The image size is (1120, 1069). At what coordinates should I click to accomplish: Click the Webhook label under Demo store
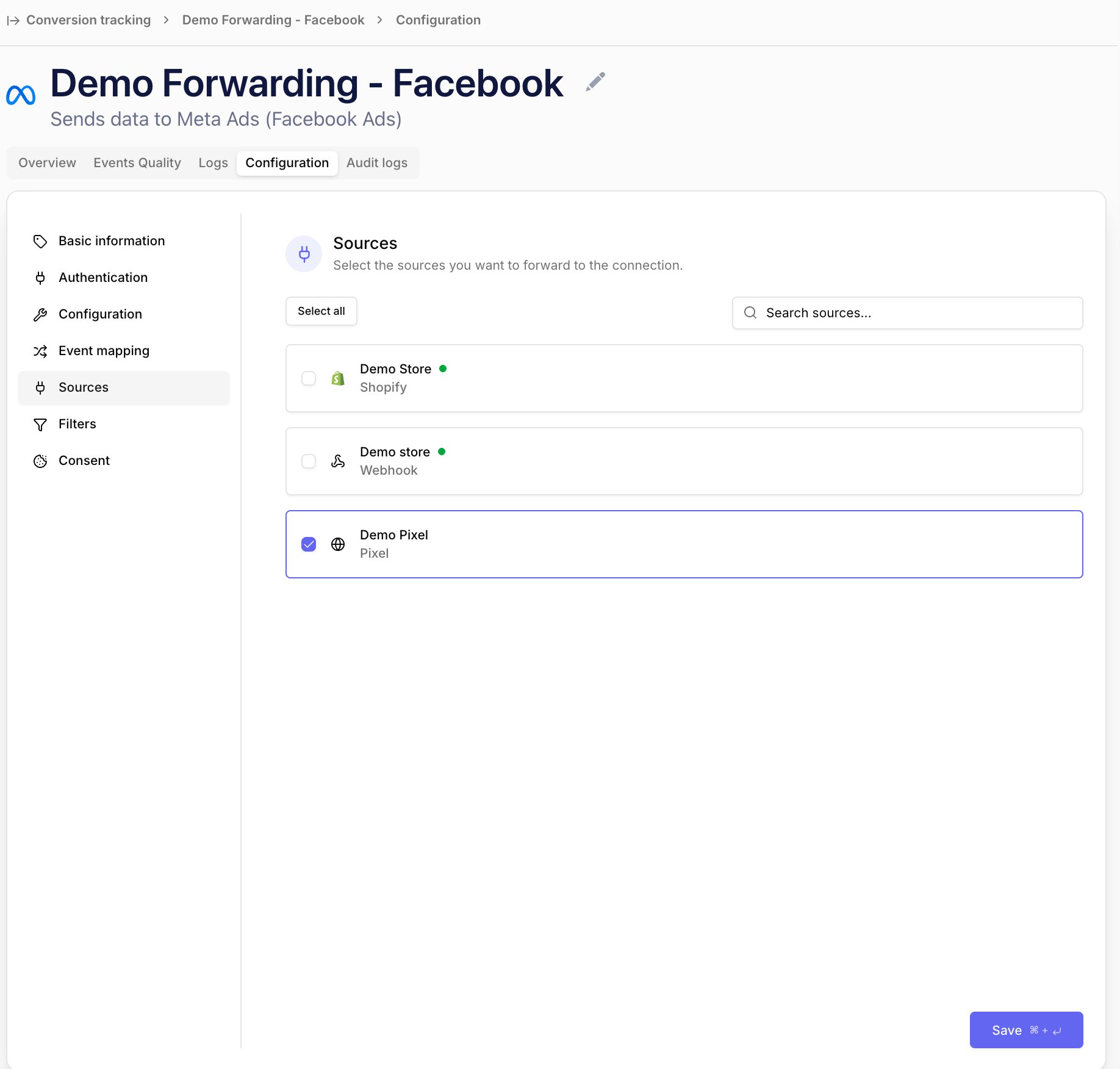tap(389, 470)
